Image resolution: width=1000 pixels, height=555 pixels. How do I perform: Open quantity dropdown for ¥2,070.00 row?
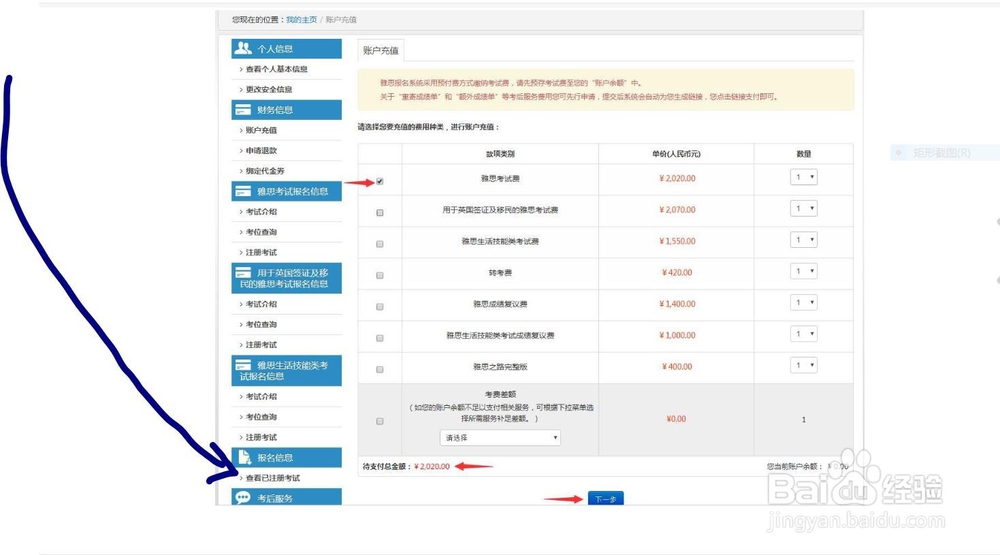[804, 209]
